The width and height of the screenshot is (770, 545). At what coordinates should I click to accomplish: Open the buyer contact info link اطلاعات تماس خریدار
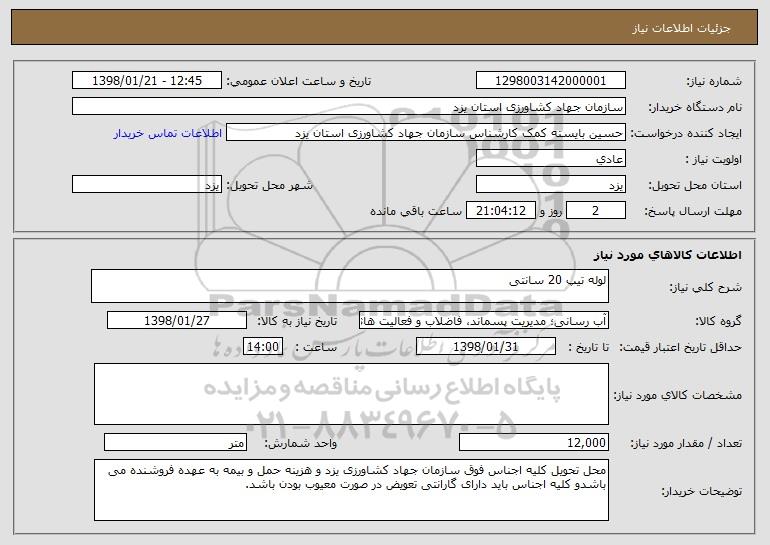point(167,133)
